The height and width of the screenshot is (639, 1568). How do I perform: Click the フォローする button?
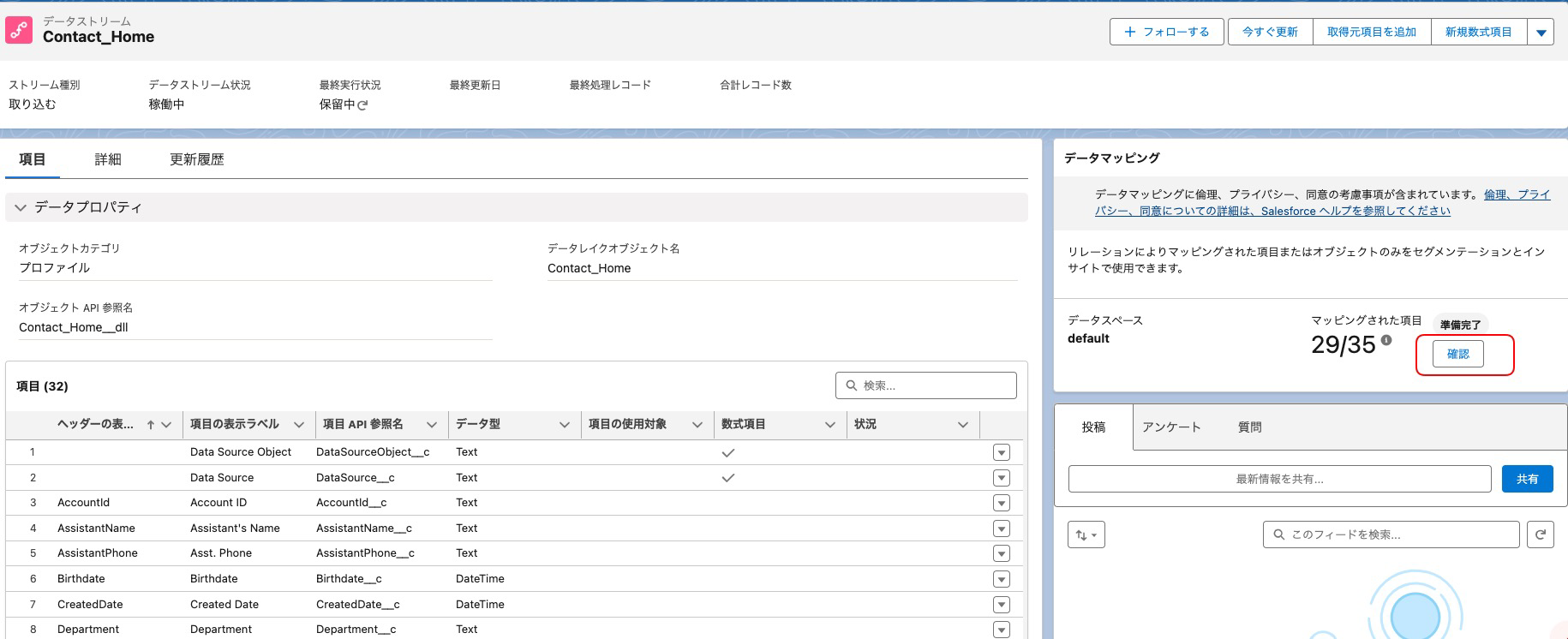(x=1167, y=32)
